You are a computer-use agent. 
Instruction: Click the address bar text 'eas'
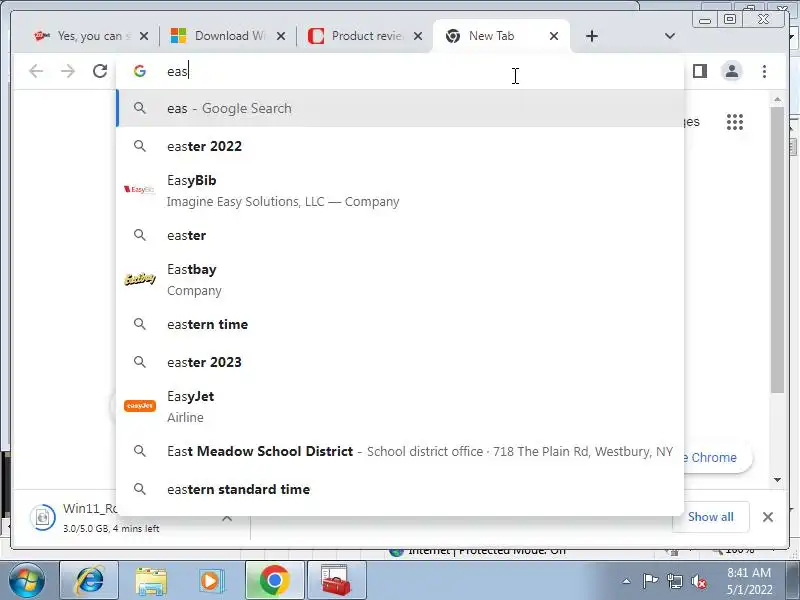(177, 71)
